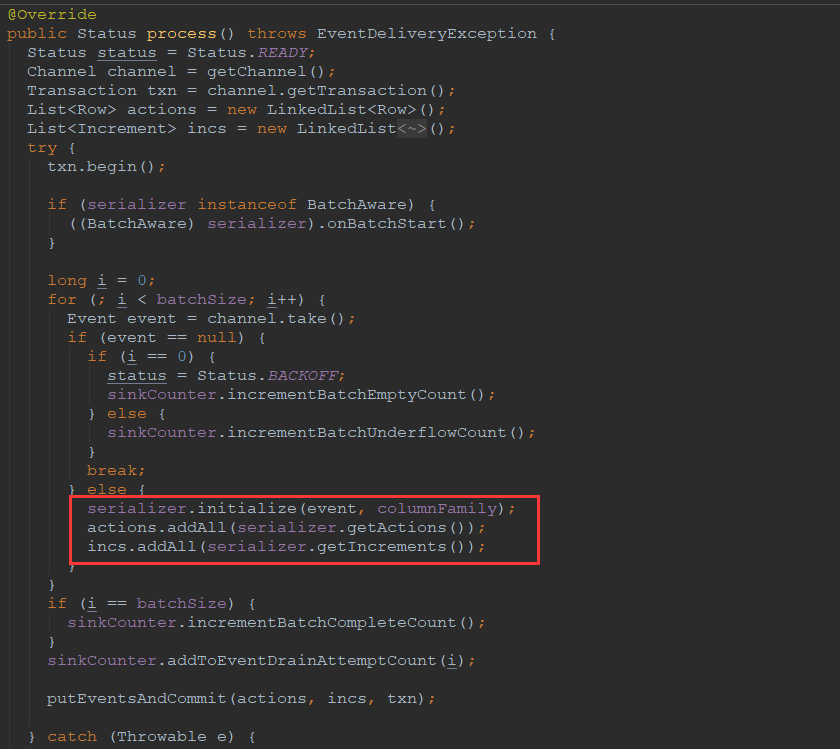840x749 pixels.
Task: Click the catch keyword
Action: point(72,737)
